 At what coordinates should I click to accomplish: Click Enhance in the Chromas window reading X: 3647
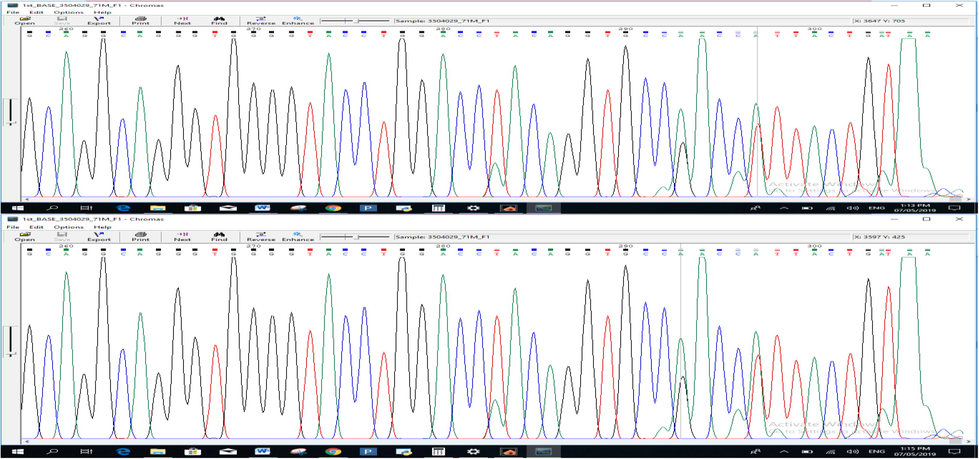298,21
